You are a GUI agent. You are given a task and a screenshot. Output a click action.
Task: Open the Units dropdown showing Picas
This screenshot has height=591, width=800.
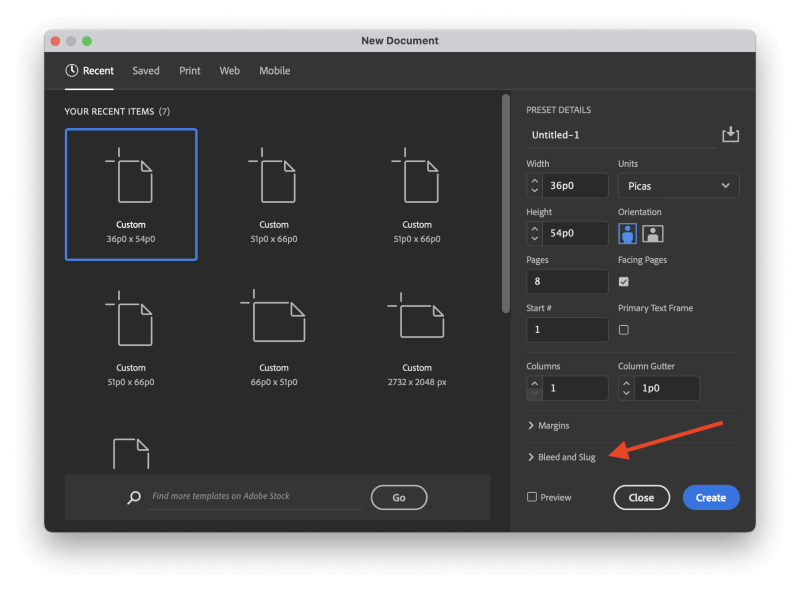coord(678,186)
